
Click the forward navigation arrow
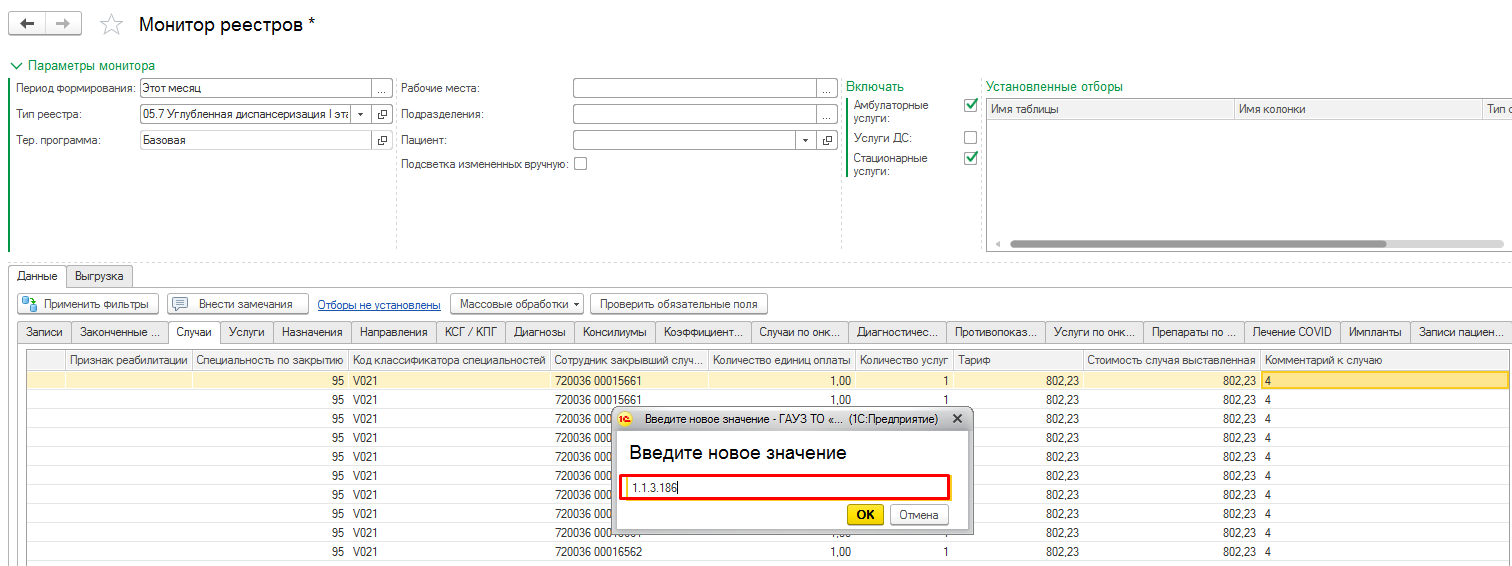[63, 23]
